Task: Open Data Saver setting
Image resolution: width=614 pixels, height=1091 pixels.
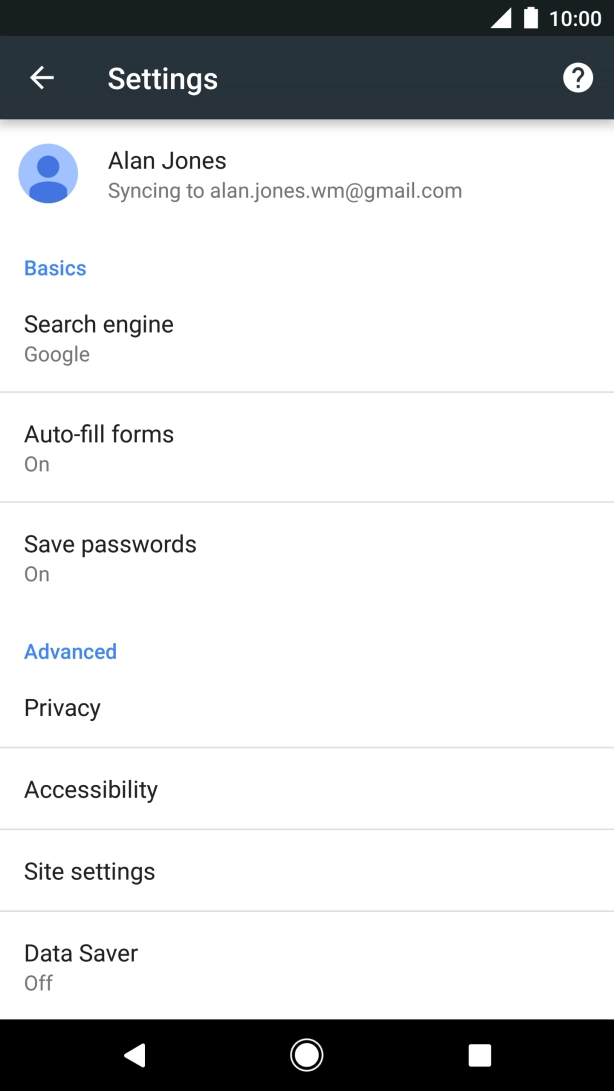Action: click(81, 966)
